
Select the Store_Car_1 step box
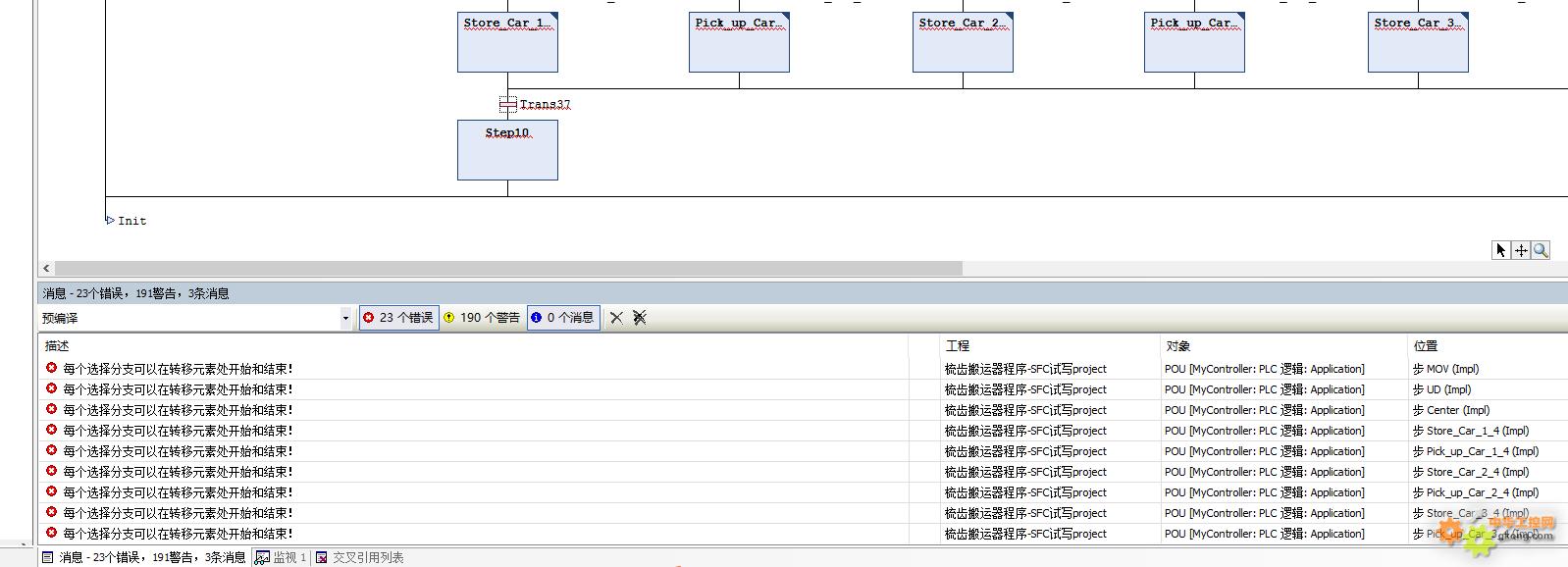pos(507,42)
